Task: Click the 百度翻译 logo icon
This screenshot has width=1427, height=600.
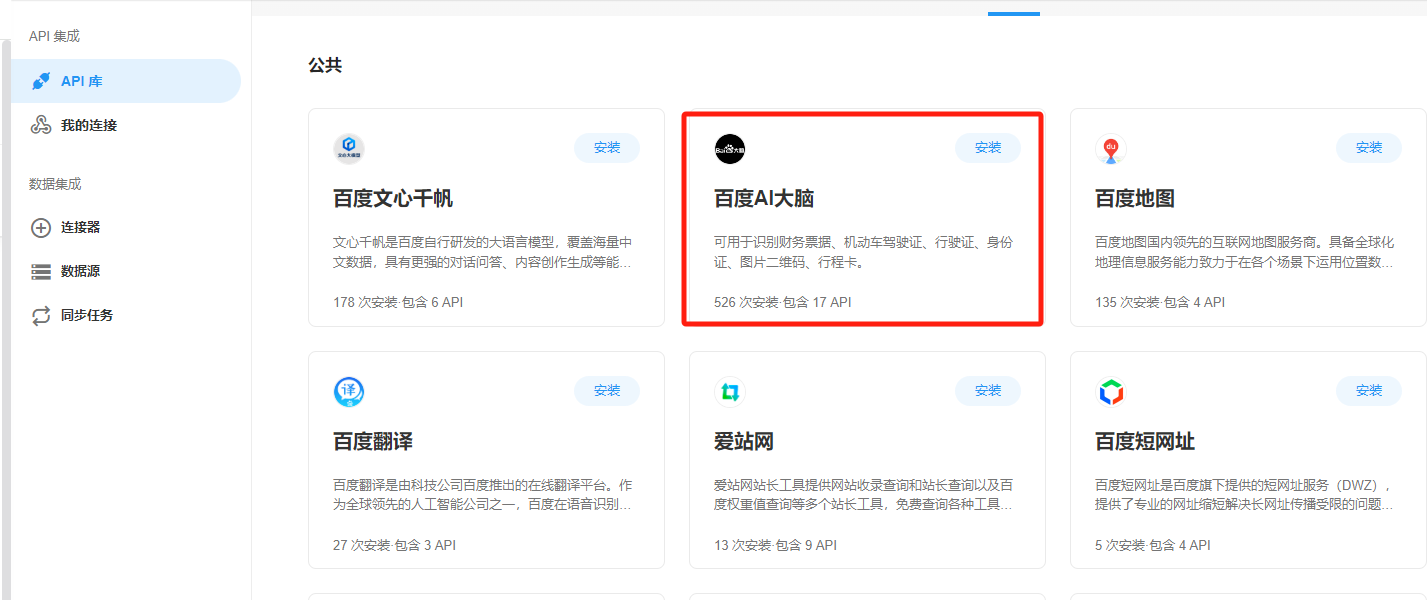Action: click(349, 392)
